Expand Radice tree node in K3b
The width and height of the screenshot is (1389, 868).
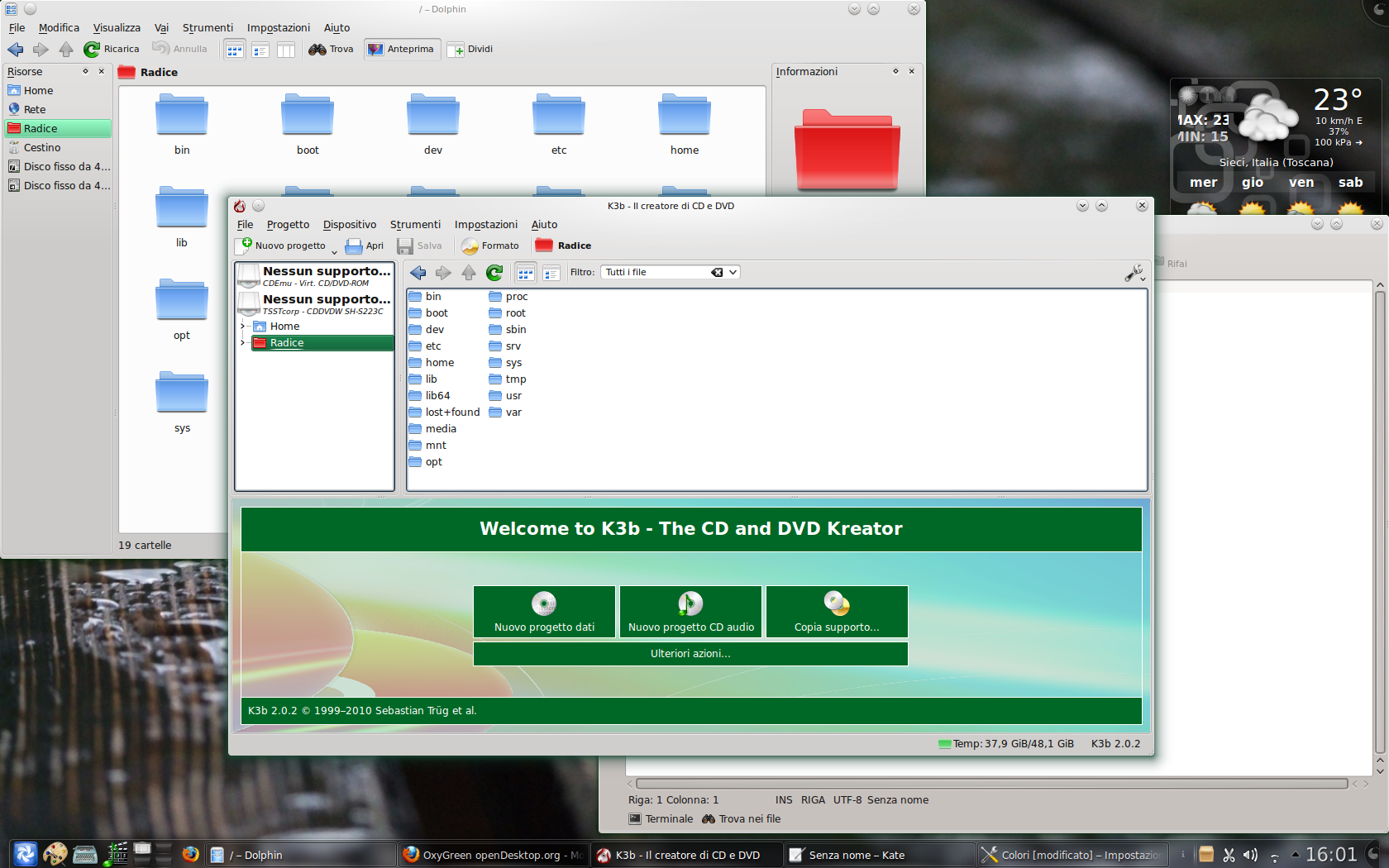click(242, 343)
